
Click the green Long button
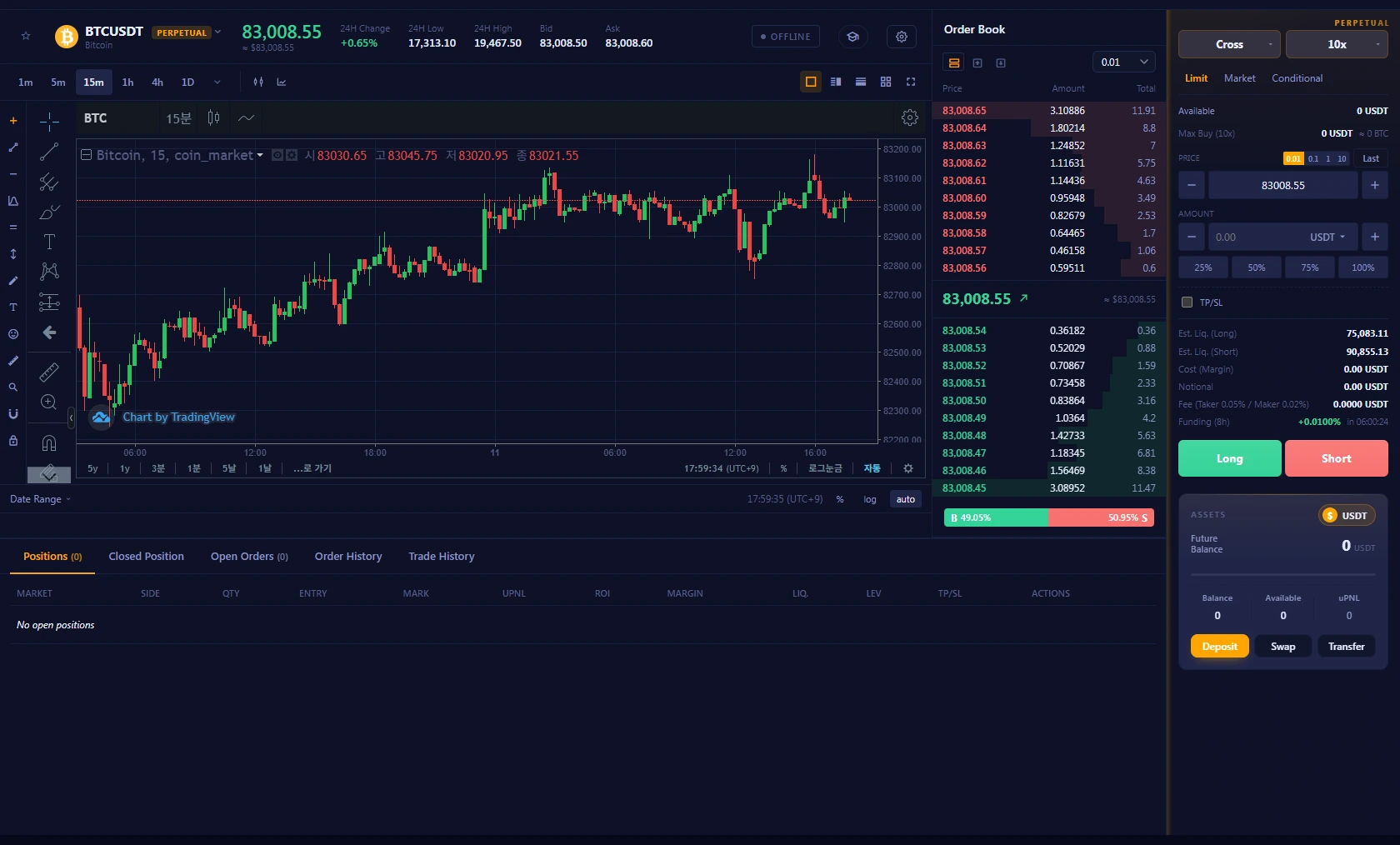(1229, 458)
